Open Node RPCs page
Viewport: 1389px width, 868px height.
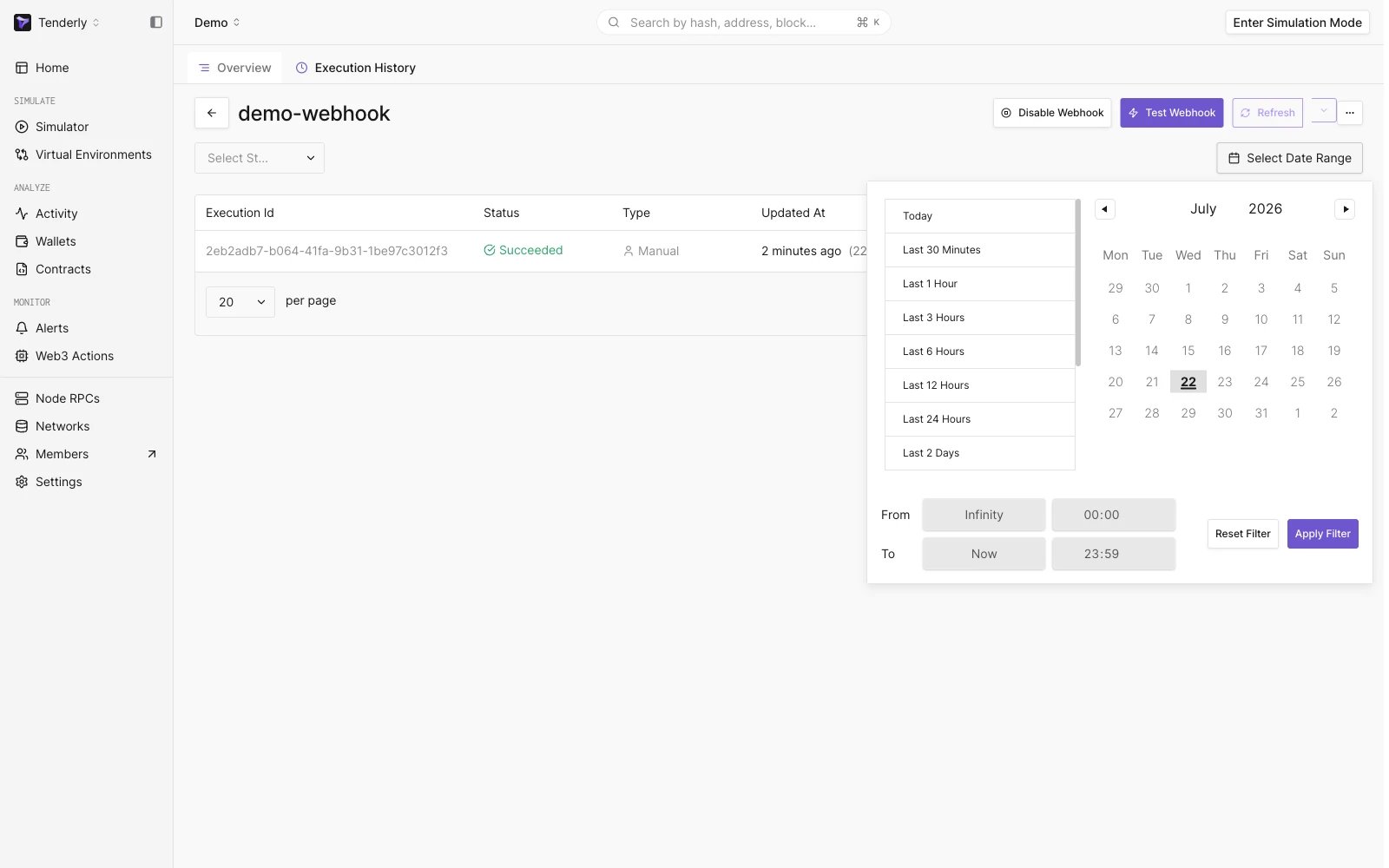point(67,398)
